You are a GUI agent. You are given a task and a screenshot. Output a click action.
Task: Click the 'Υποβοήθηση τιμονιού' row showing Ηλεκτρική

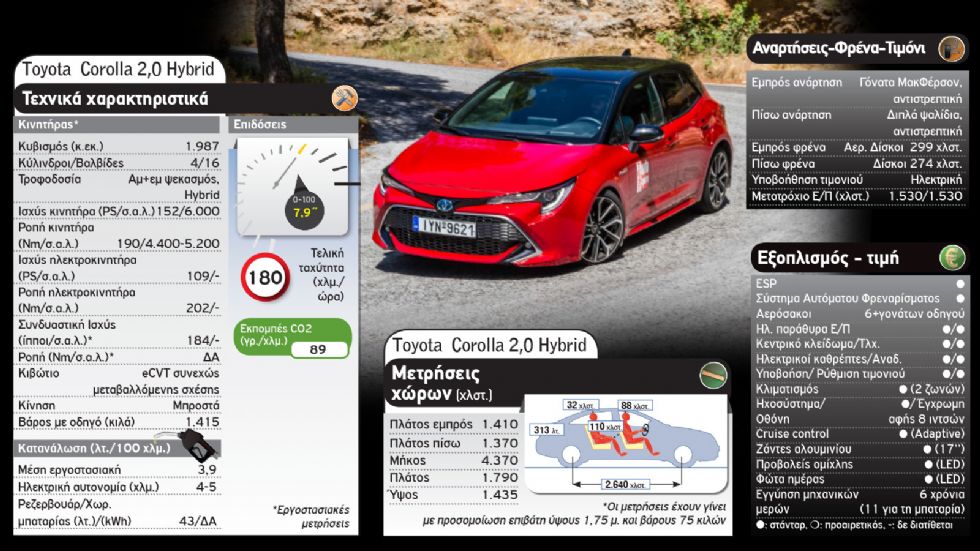tap(857, 180)
